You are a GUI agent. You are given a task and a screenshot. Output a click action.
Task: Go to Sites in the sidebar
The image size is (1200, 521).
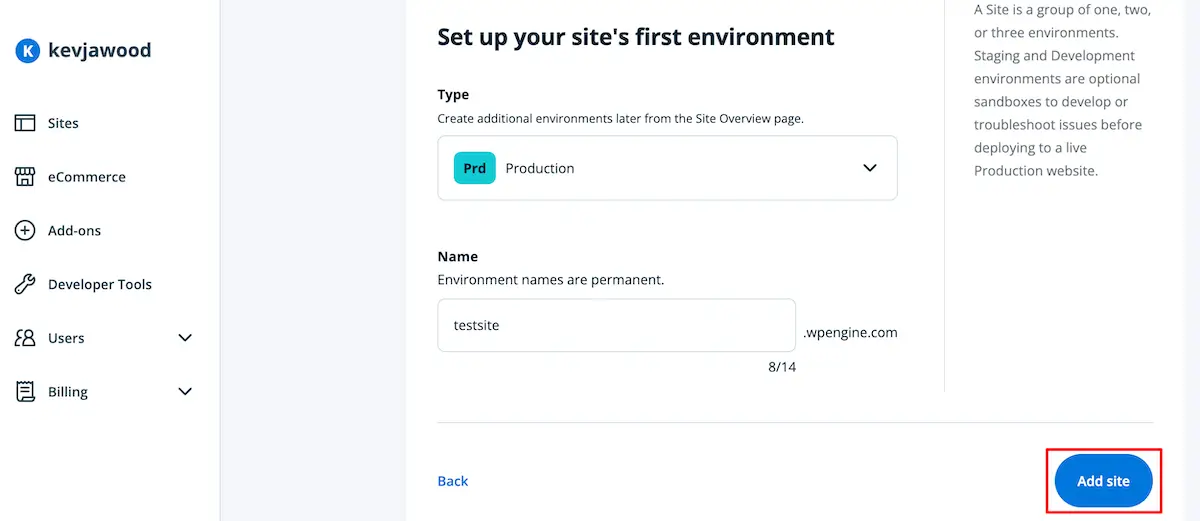click(63, 123)
